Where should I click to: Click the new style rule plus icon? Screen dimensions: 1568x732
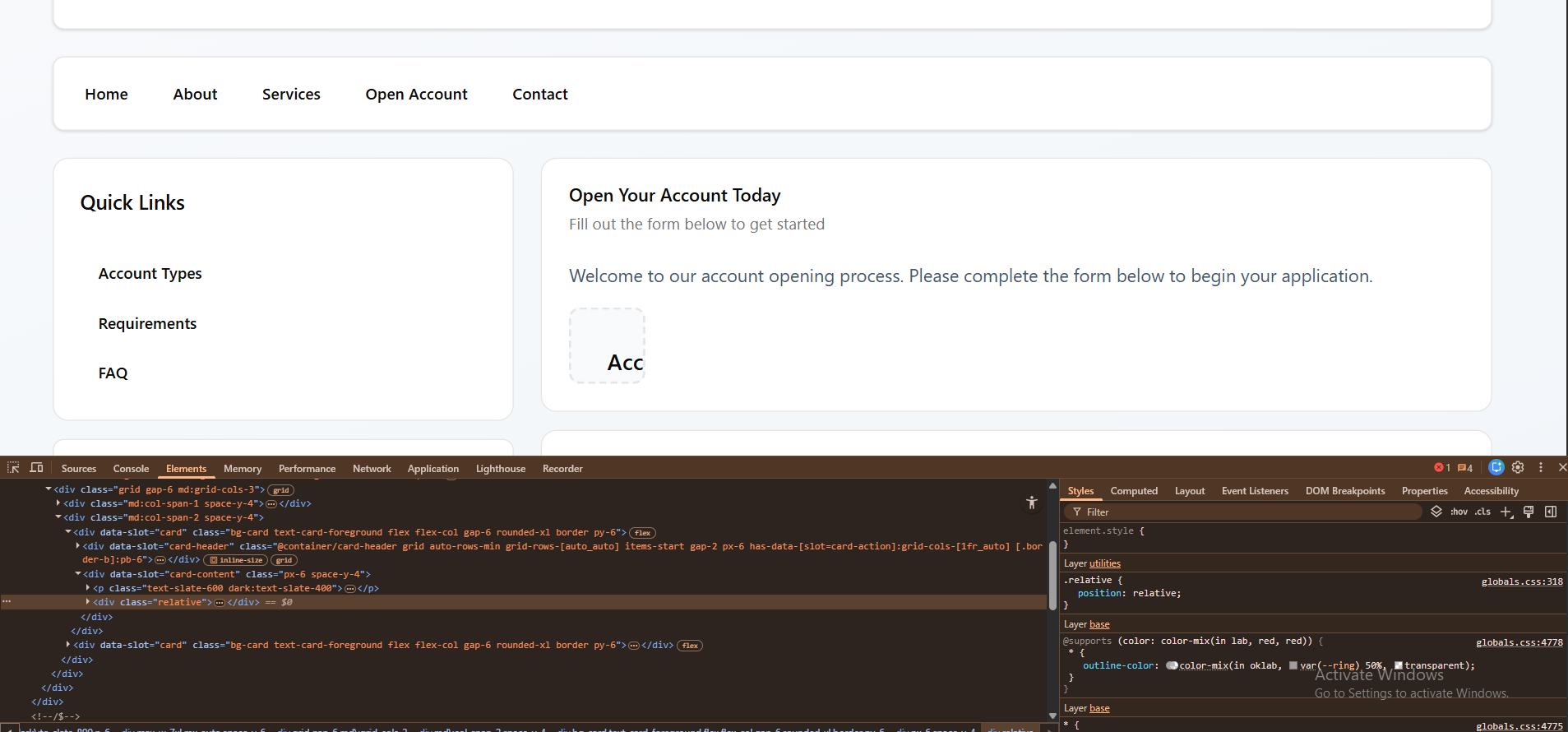click(1506, 512)
